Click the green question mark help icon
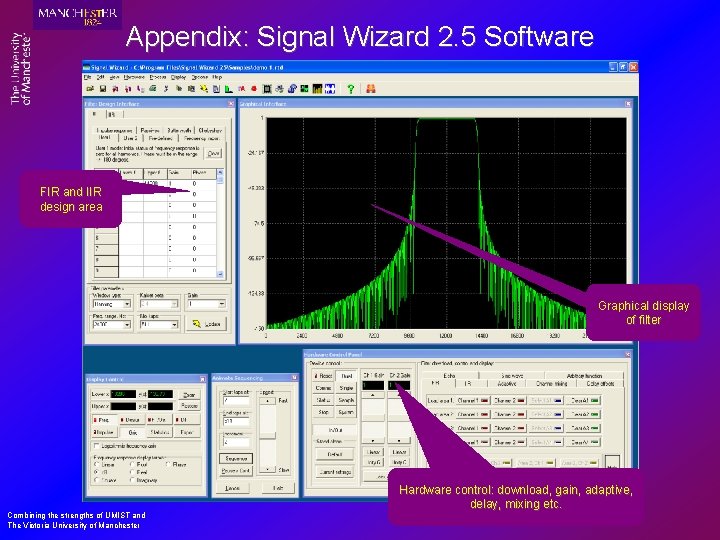720x540 pixels. (x=351, y=89)
